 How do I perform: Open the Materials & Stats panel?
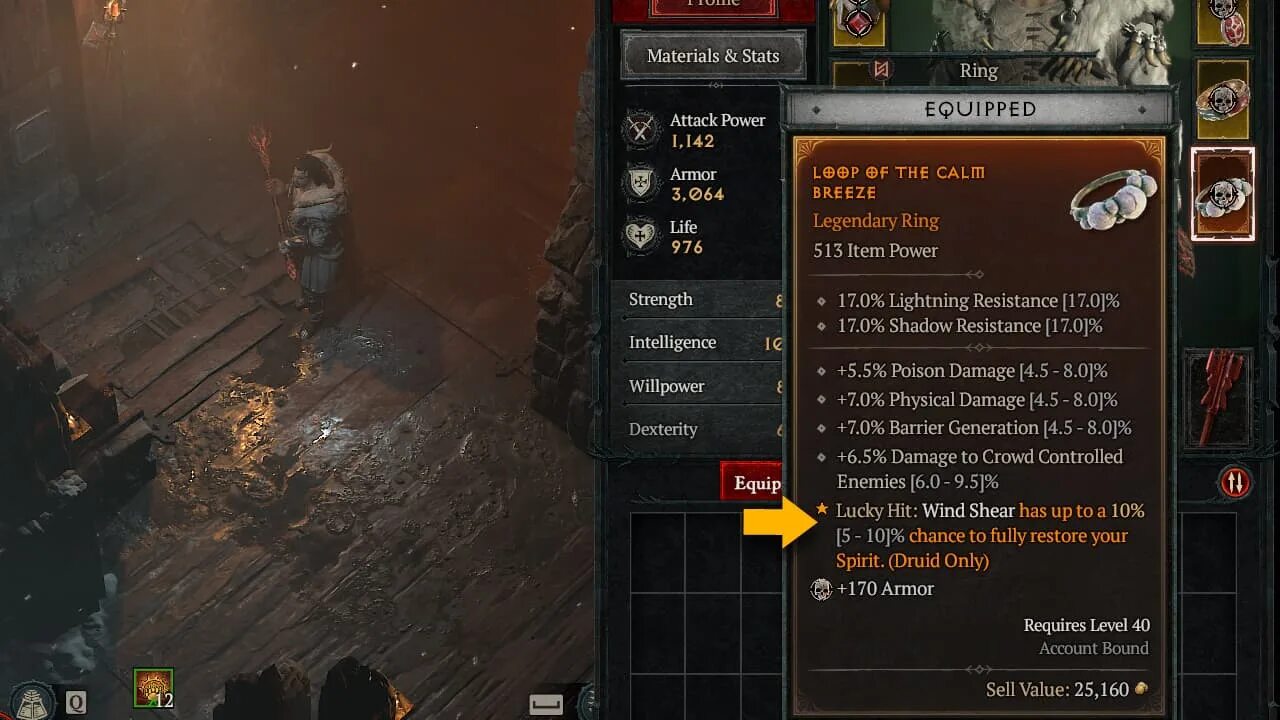tap(713, 56)
